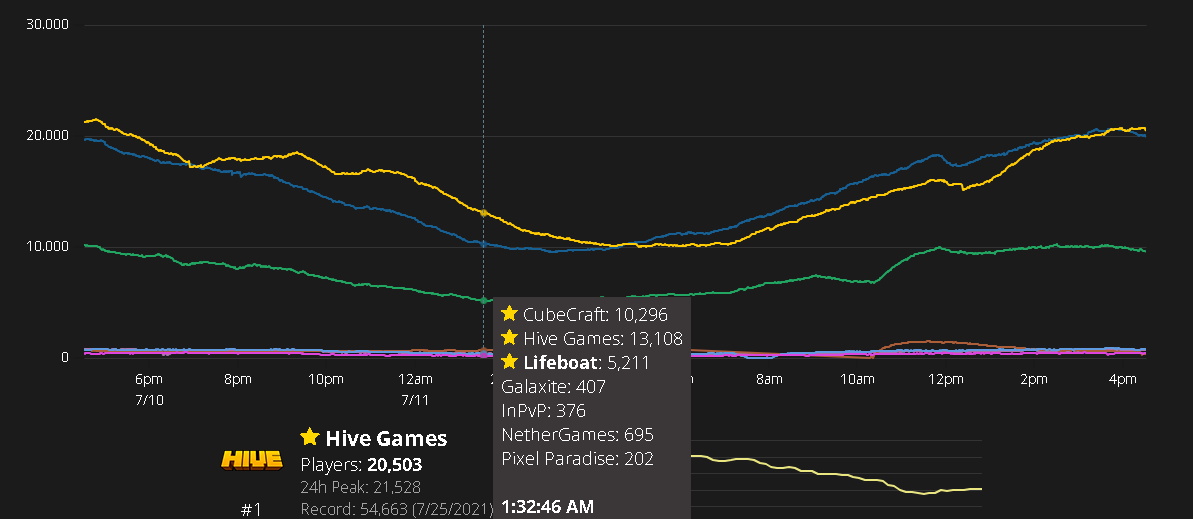The width and height of the screenshot is (1193, 519).
Task: Select the green Lifeboat data point on hover line
Action: pyautogui.click(x=483, y=301)
